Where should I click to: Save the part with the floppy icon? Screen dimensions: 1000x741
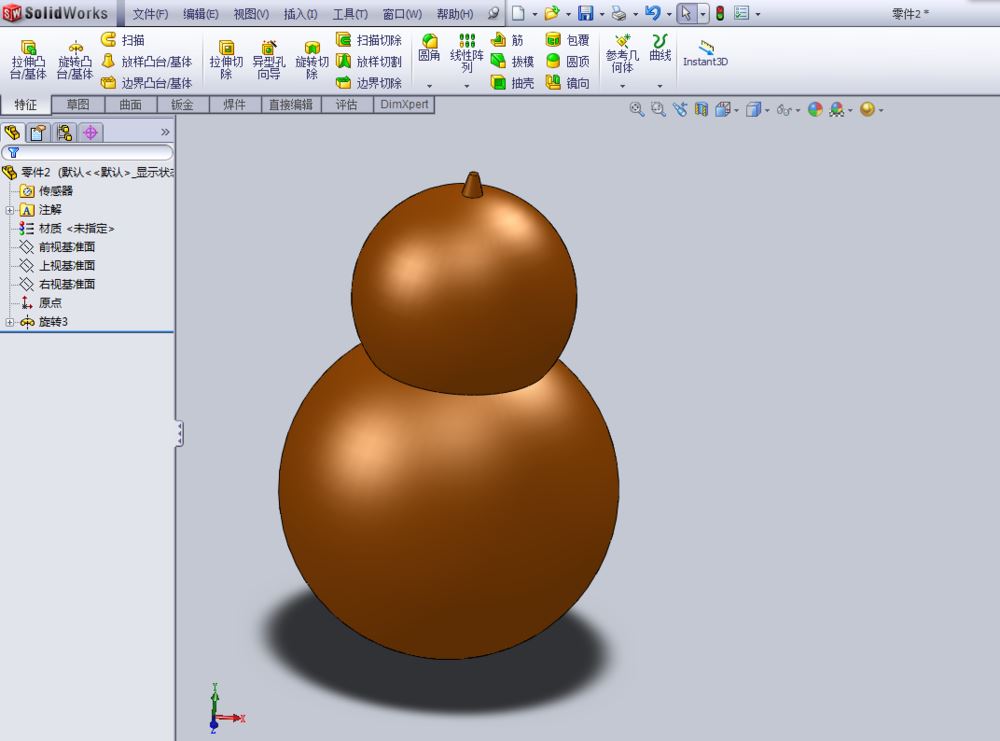pyautogui.click(x=585, y=13)
